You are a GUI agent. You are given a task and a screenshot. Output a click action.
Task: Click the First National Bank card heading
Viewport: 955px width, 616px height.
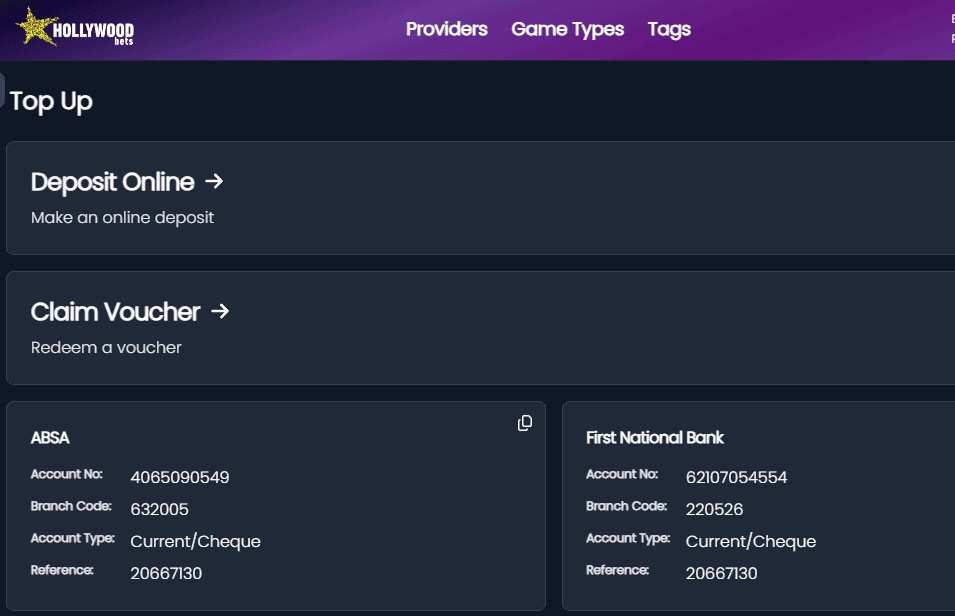click(654, 438)
